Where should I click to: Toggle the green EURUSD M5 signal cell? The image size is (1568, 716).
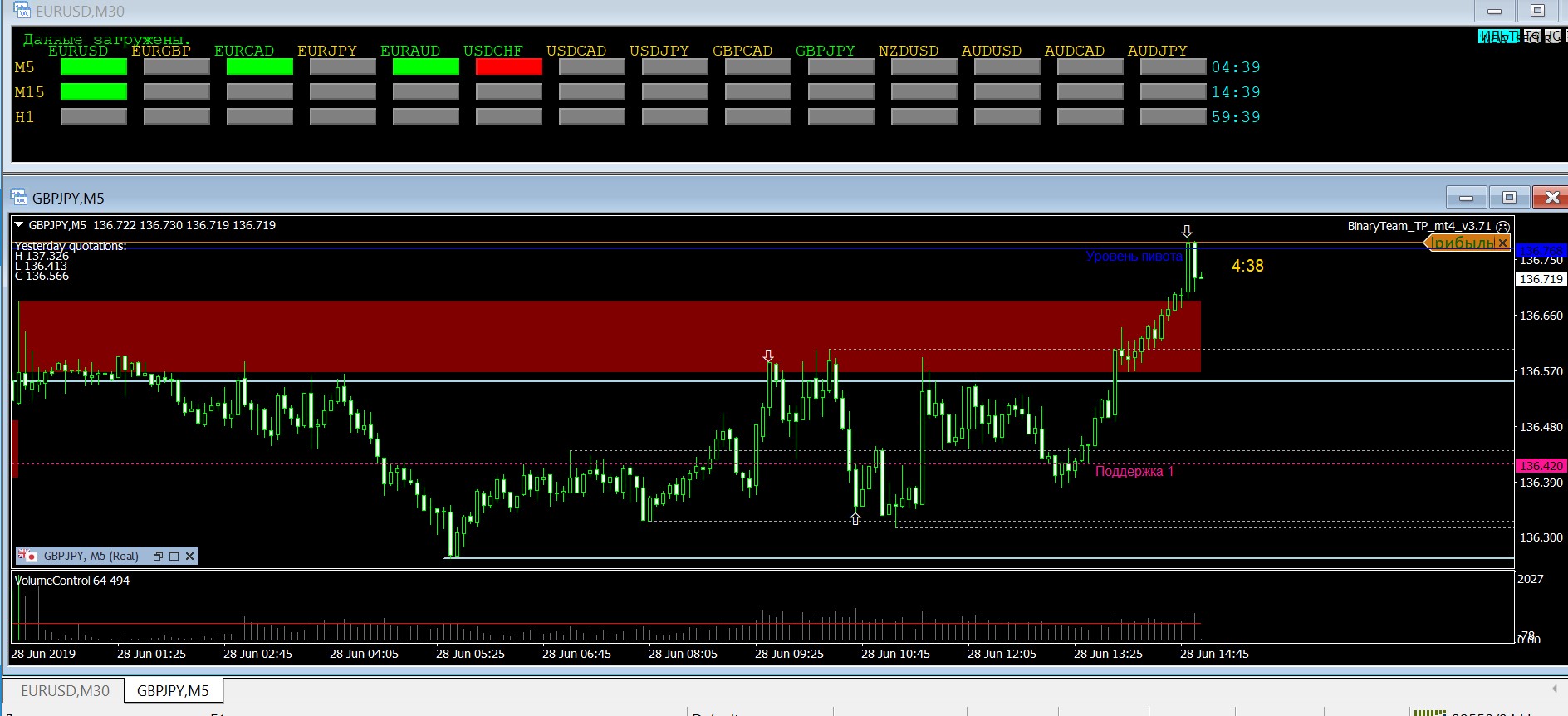94,67
